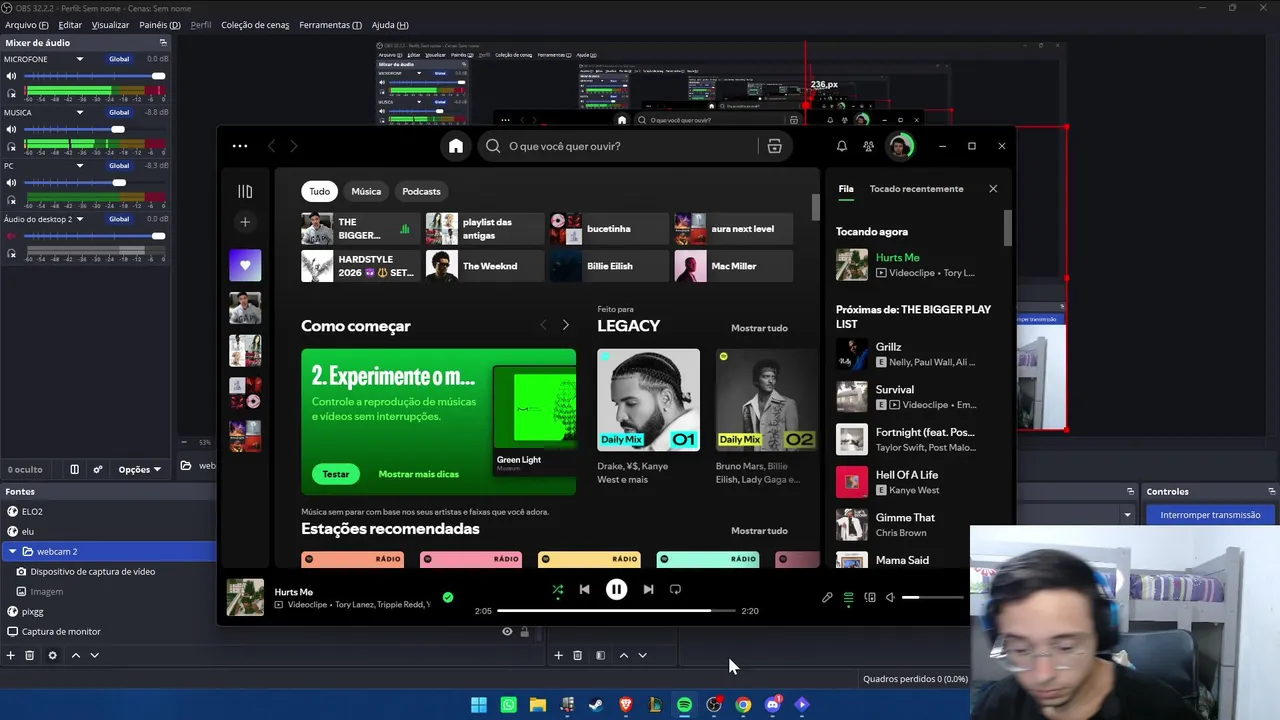Viewport: 1280px width, 720px height.
Task: Click the green check beside Hurts Me
Action: click(448, 597)
